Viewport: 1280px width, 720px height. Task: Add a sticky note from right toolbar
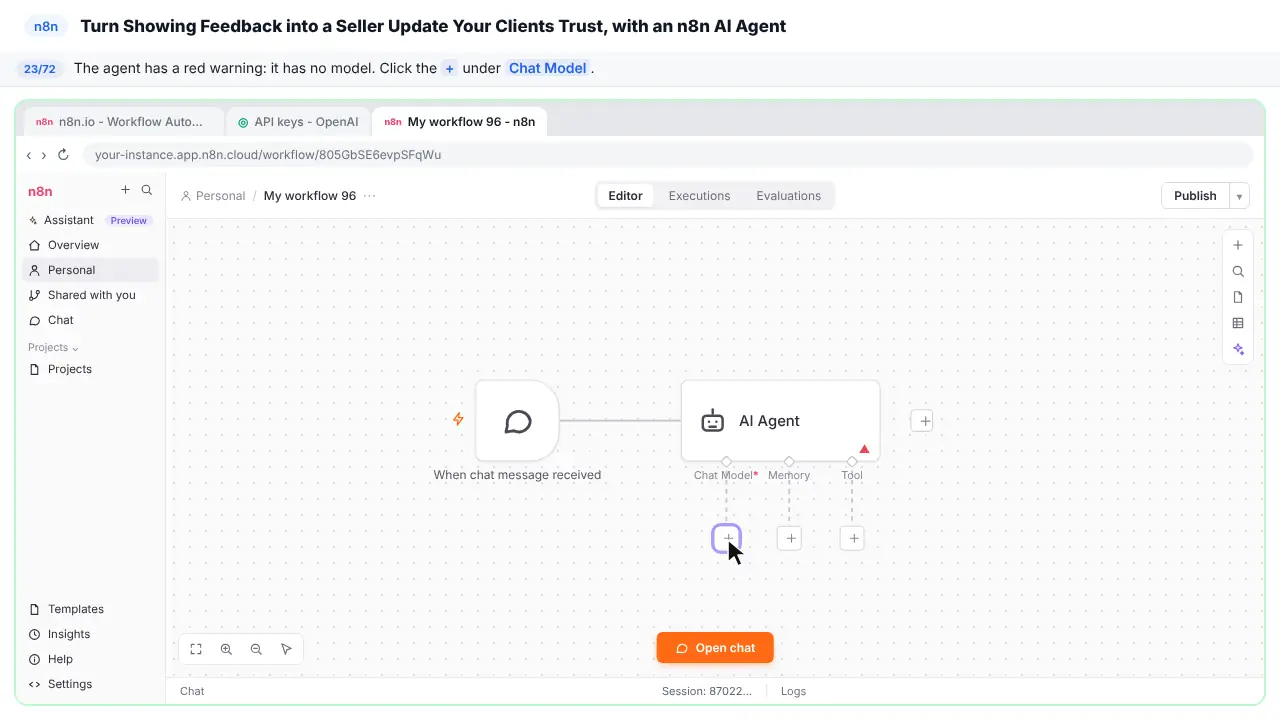(x=1238, y=297)
